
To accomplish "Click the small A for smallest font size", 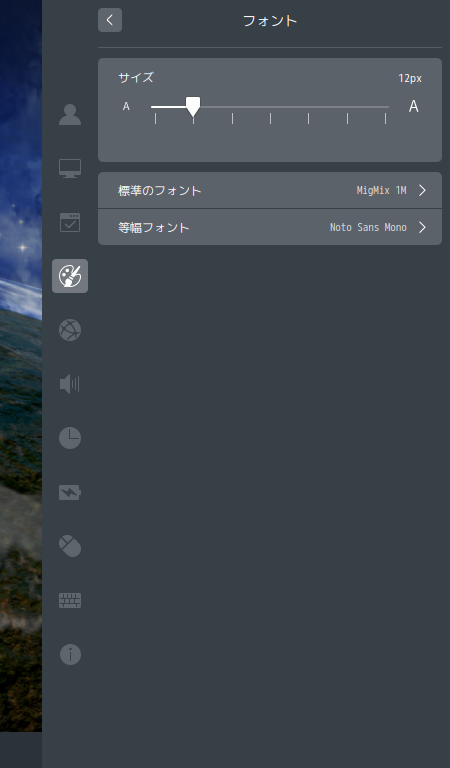I will [x=126, y=106].
